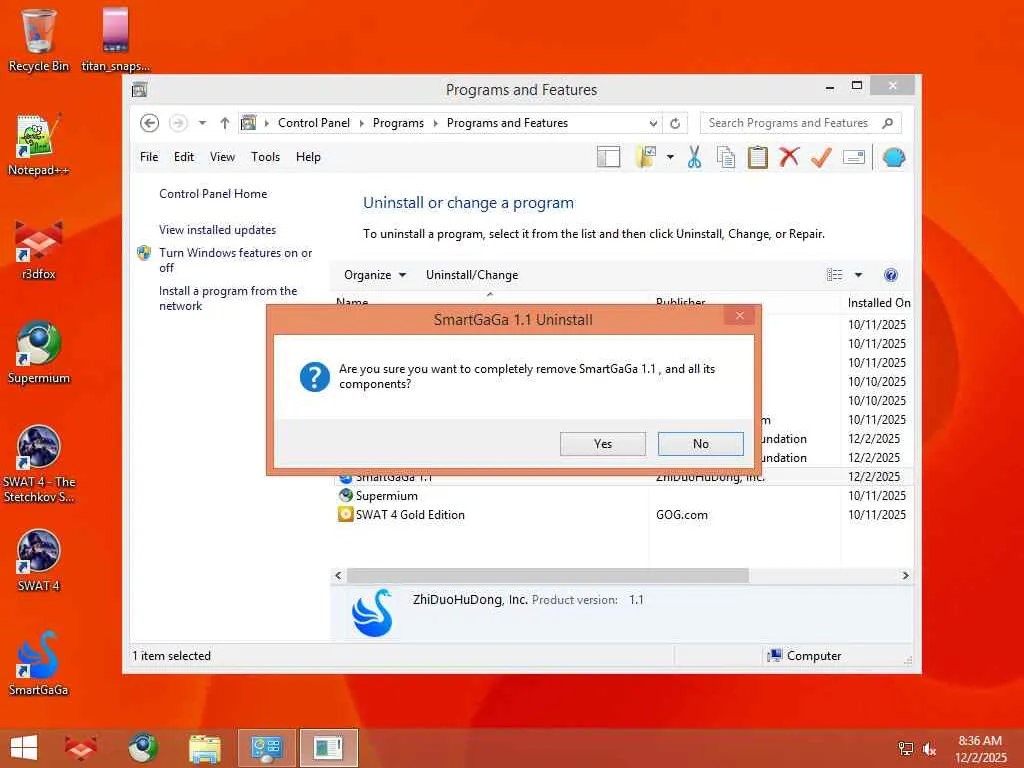Expand the Organize dropdown

pyautogui.click(x=375, y=275)
